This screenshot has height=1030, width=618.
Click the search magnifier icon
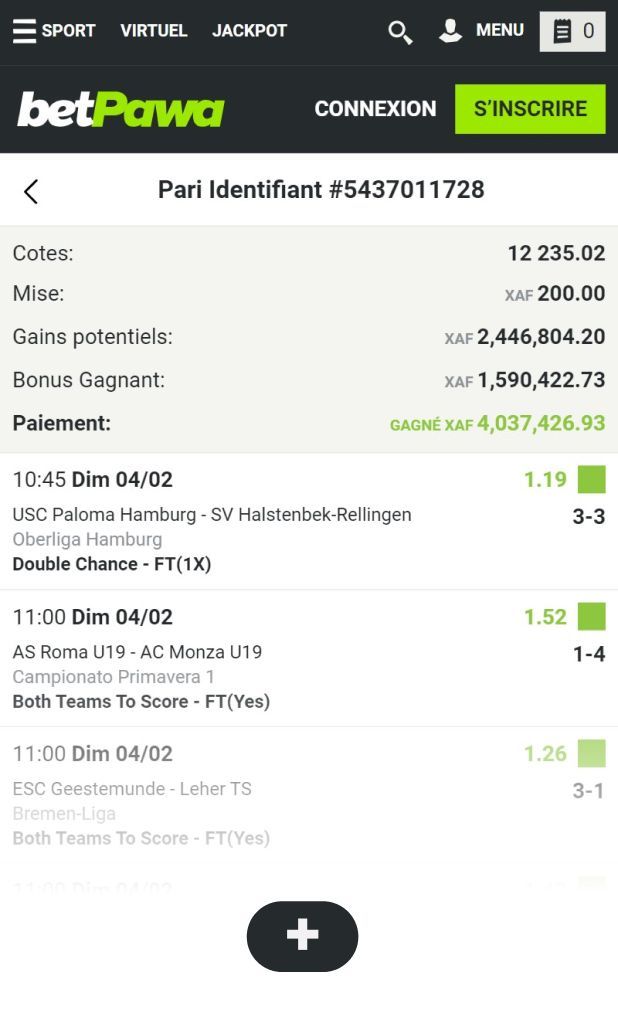pyautogui.click(x=400, y=32)
